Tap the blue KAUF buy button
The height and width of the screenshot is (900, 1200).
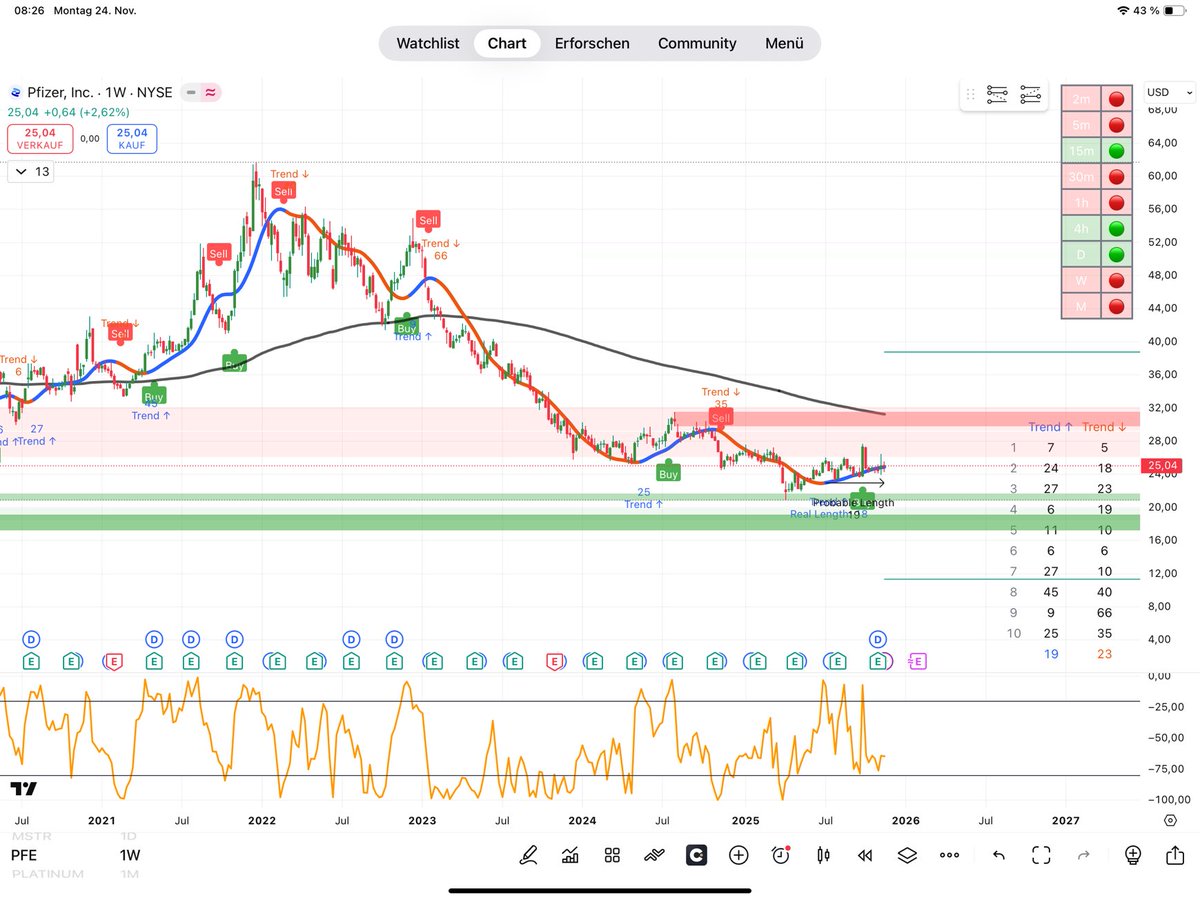[131, 138]
